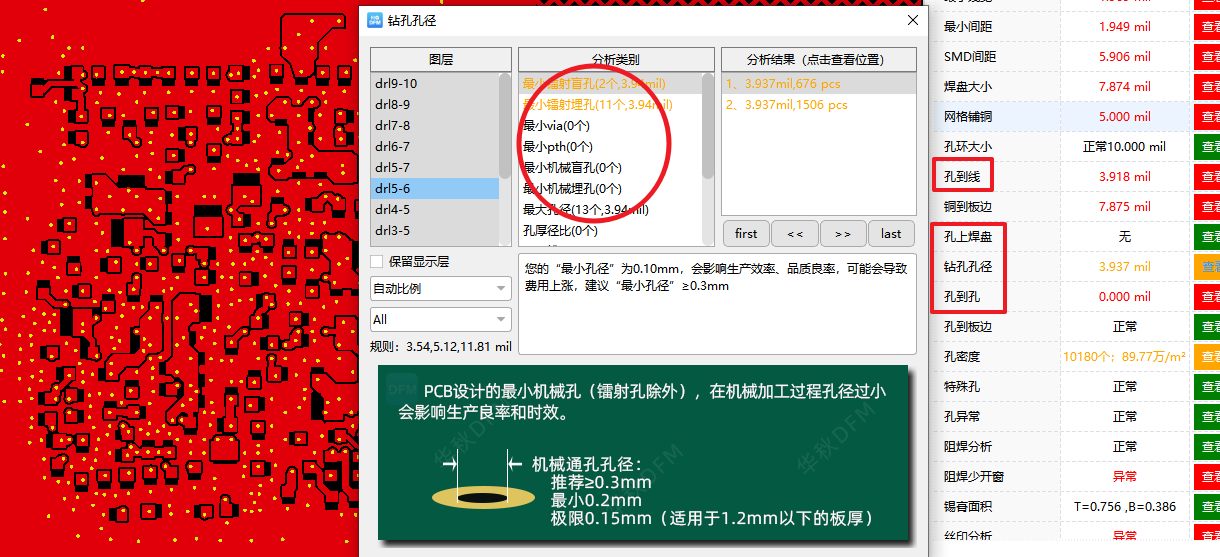Click the 图层 column header
This screenshot has height=557, width=1220.
point(441,60)
